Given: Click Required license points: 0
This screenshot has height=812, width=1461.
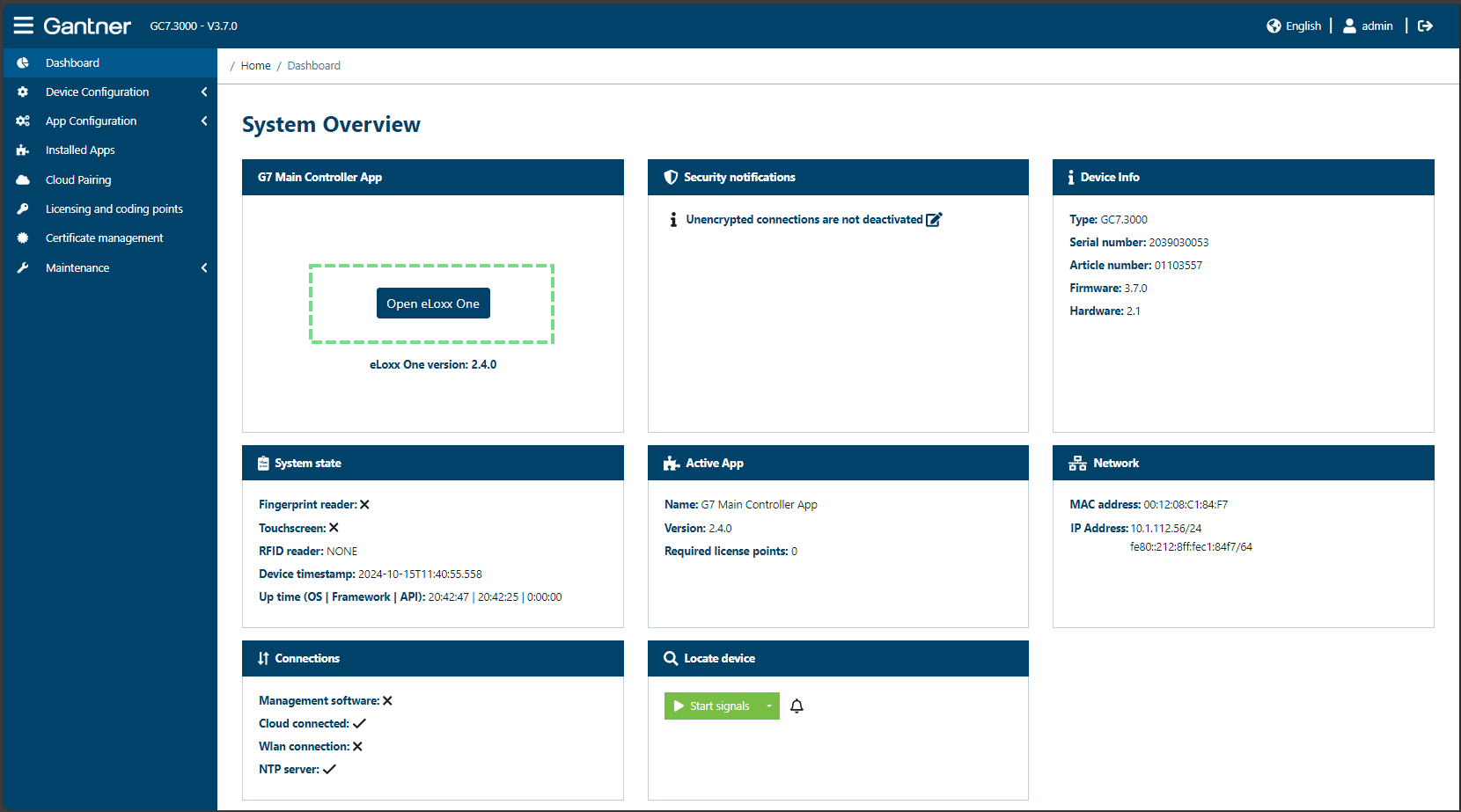Looking at the screenshot, I should pyautogui.click(x=730, y=551).
